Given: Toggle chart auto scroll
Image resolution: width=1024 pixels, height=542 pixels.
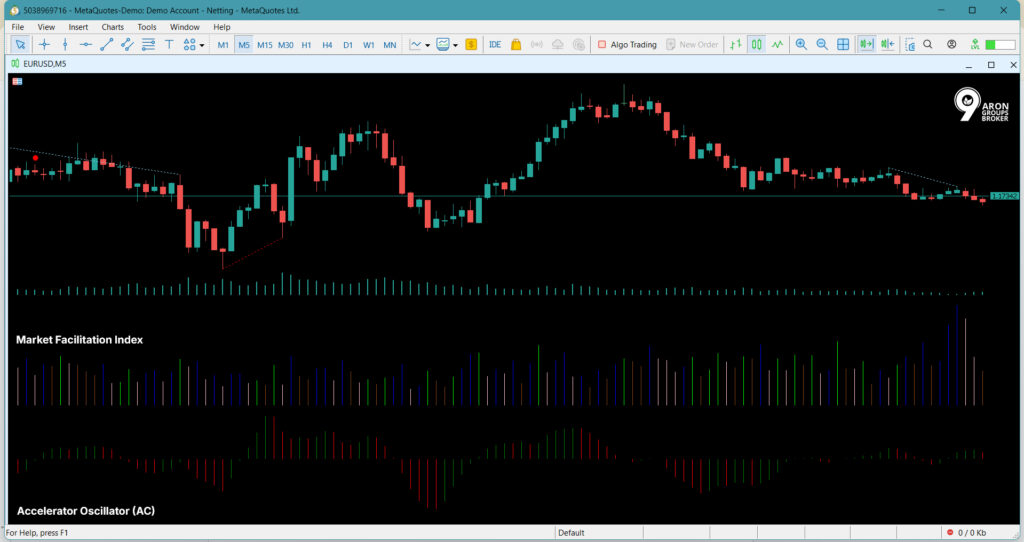Looking at the screenshot, I should click(x=866, y=44).
